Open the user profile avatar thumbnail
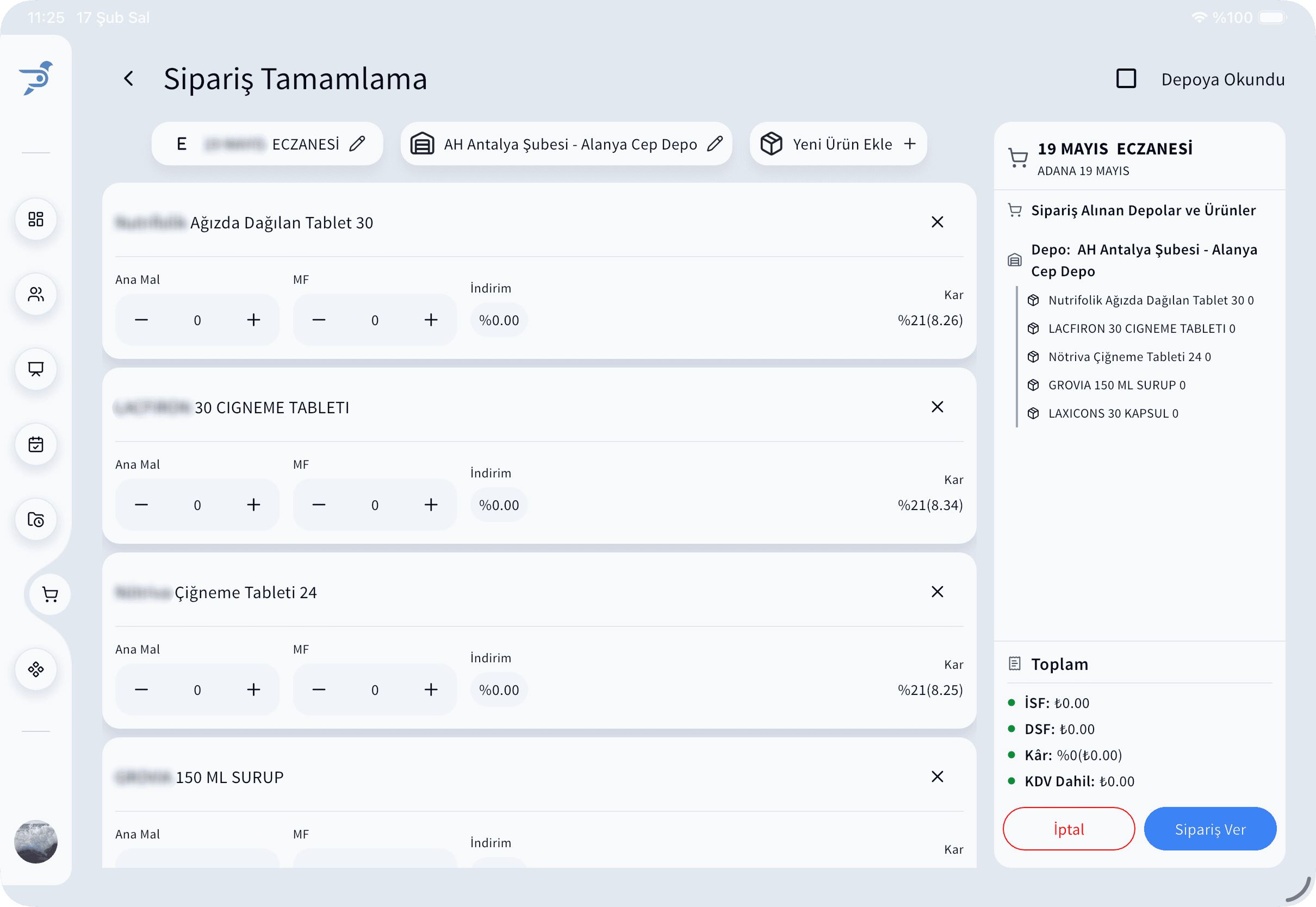Viewport: 1316px width, 907px height. click(36, 842)
